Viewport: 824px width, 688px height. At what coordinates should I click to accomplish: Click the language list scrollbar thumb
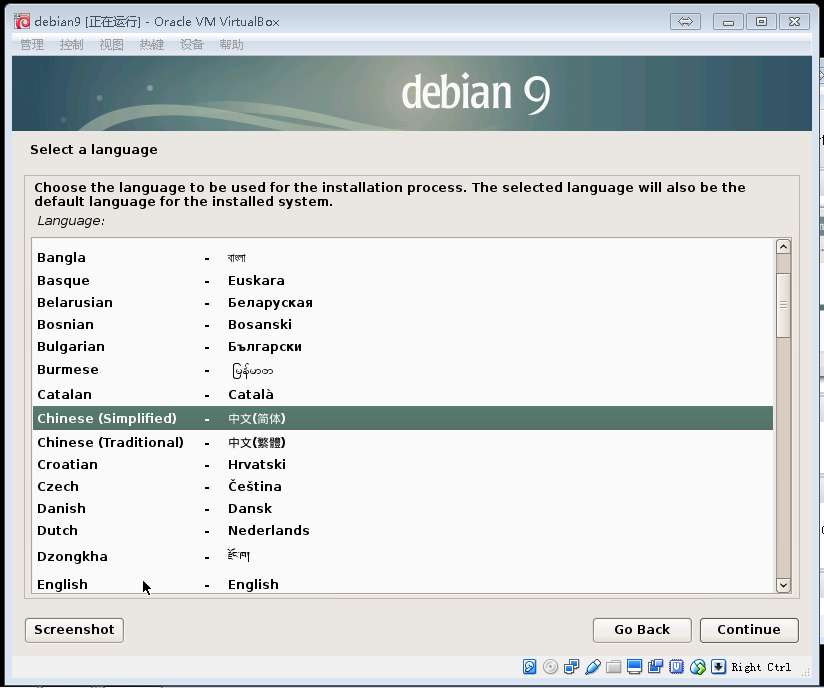(783, 305)
